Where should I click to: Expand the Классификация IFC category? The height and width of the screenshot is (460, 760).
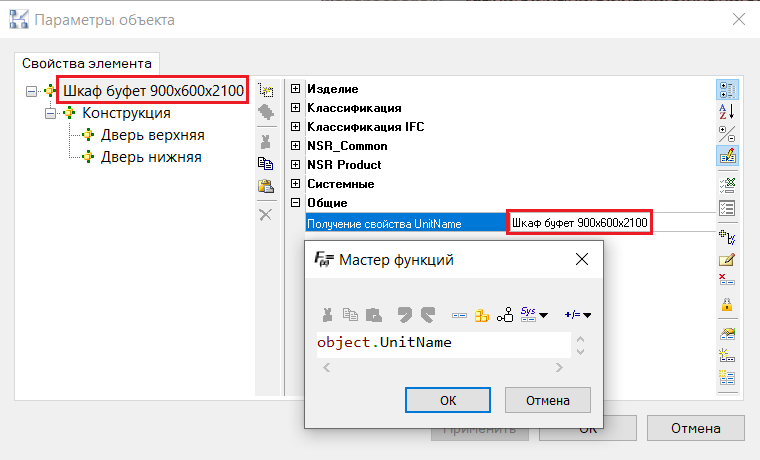coord(295,127)
